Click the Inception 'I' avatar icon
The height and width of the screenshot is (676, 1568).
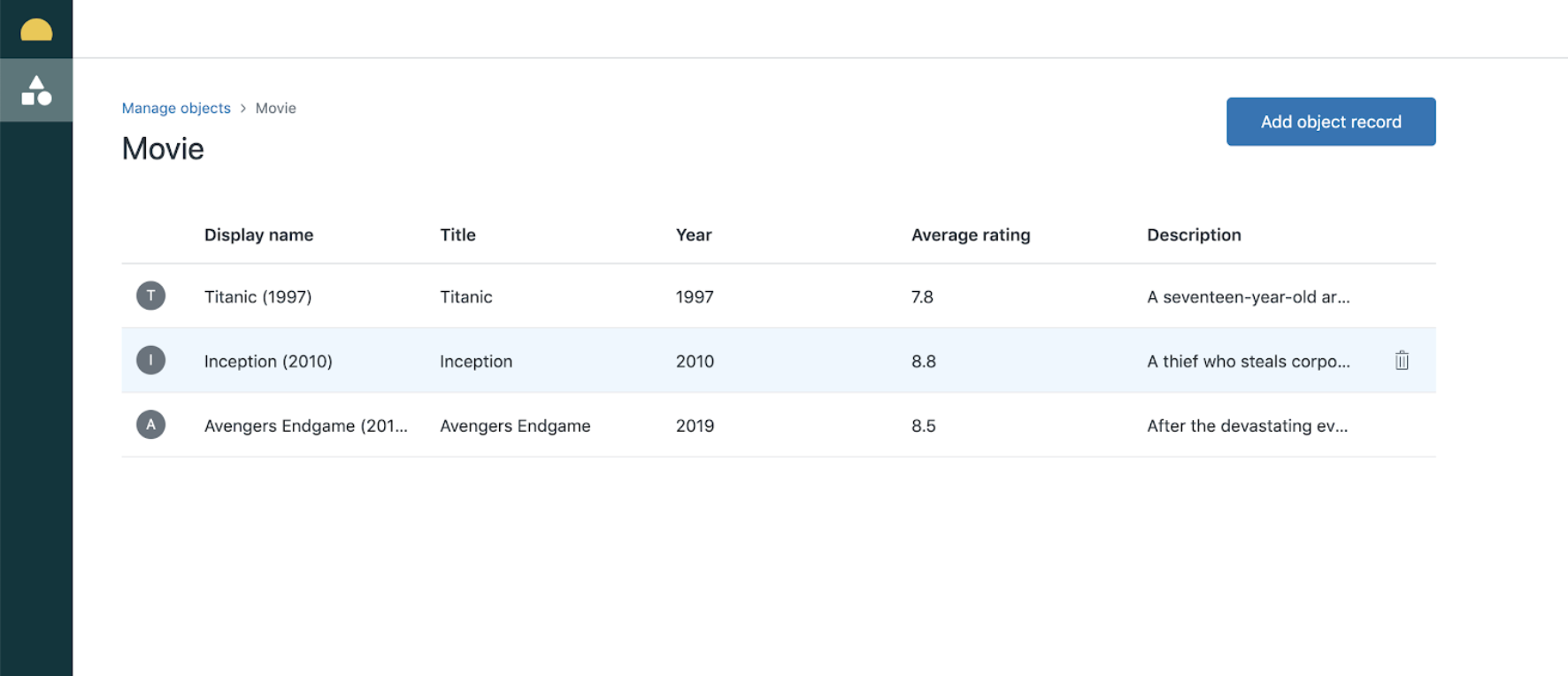click(x=150, y=360)
